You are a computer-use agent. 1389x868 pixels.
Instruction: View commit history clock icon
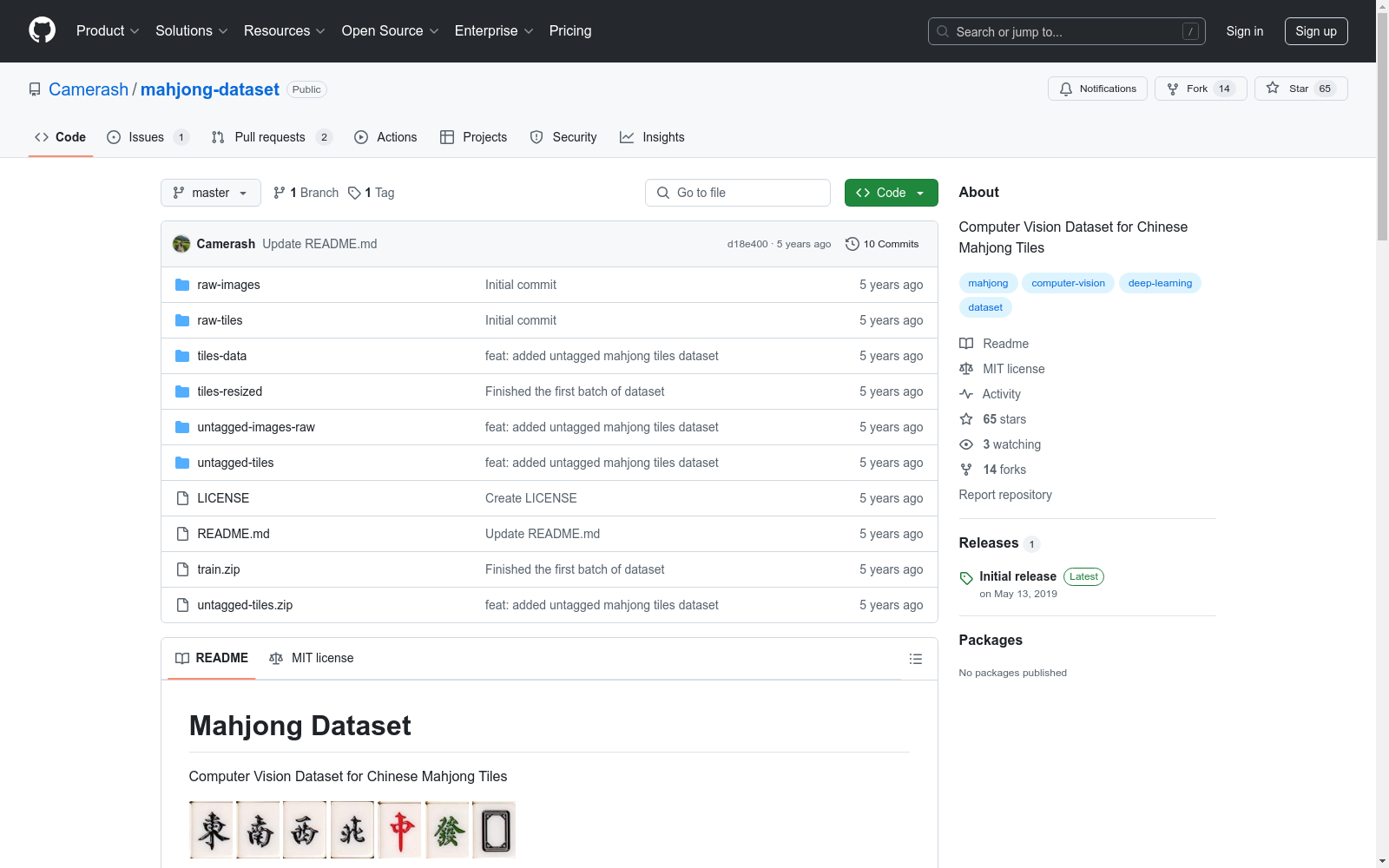(852, 244)
